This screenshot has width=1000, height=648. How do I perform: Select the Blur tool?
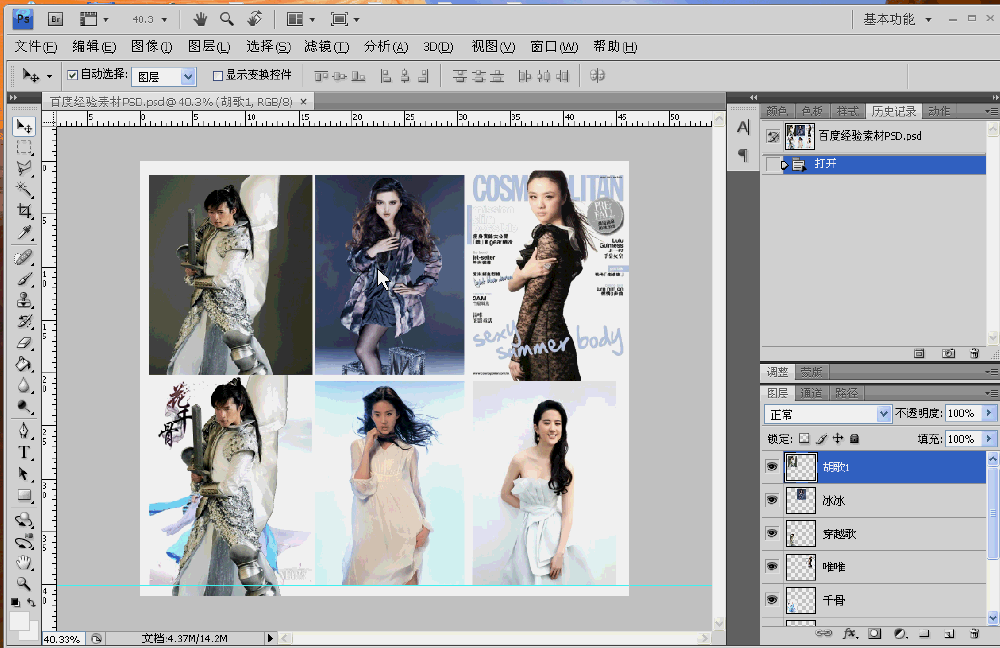[24, 385]
